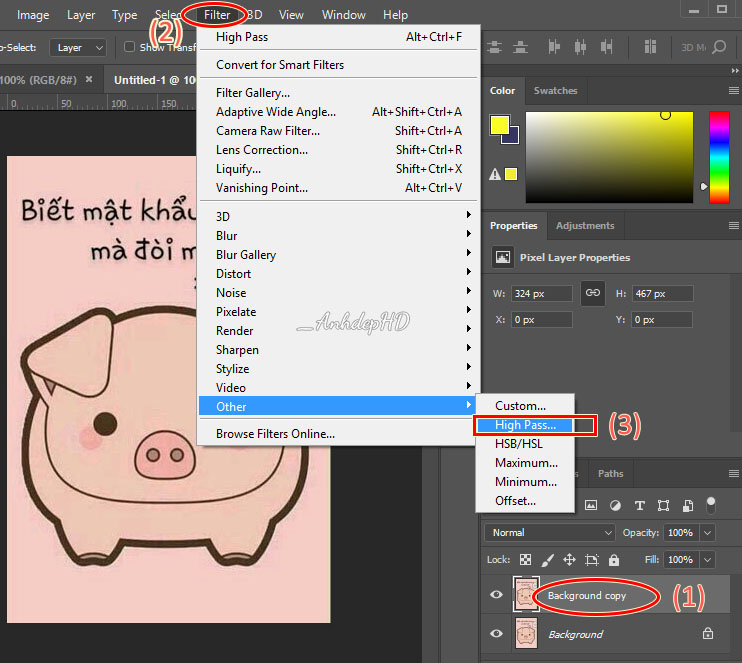Enable the Show Transform Controls checkbox
Viewport: 742px width, 663px height.
pyautogui.click(x=129, y=47)
